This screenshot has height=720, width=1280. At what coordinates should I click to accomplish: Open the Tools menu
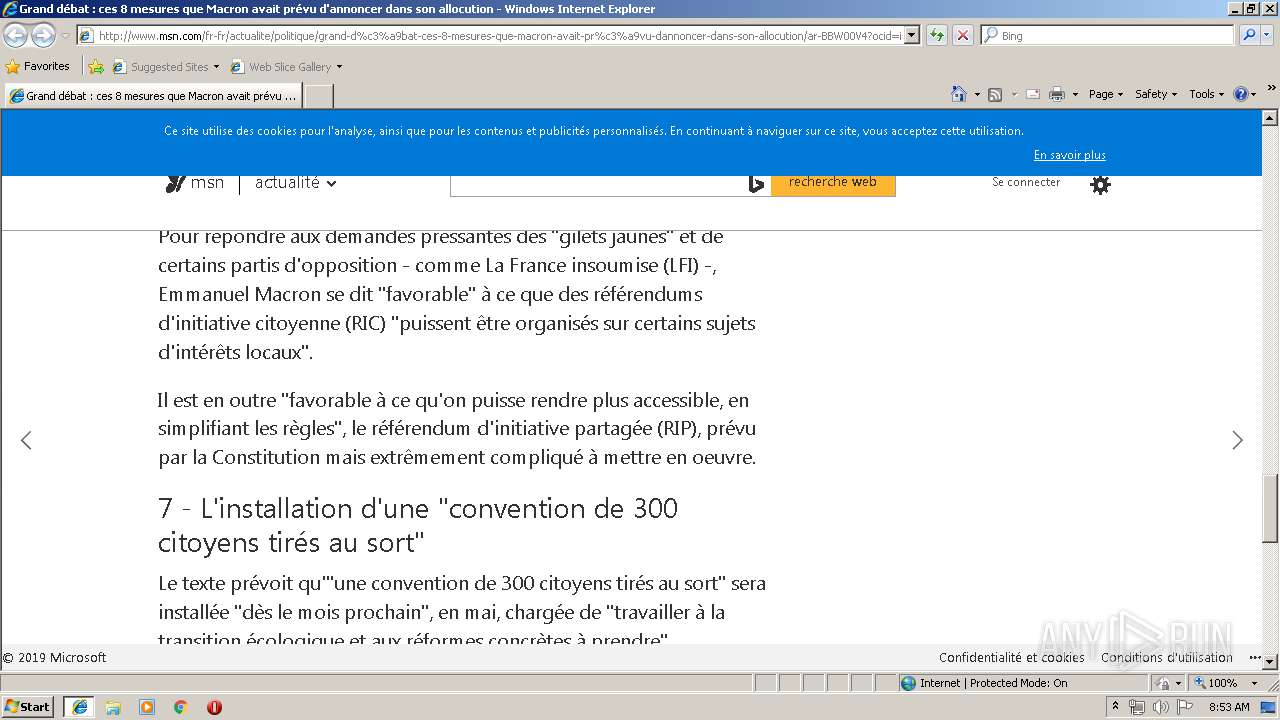tap(1206, 94)
